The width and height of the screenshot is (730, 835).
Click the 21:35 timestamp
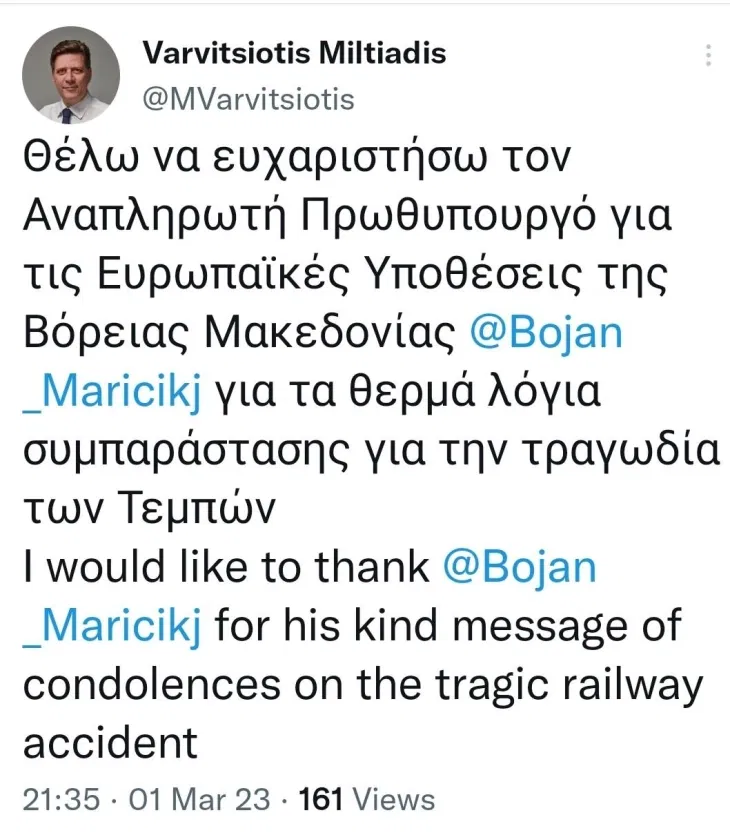(56, 799)
